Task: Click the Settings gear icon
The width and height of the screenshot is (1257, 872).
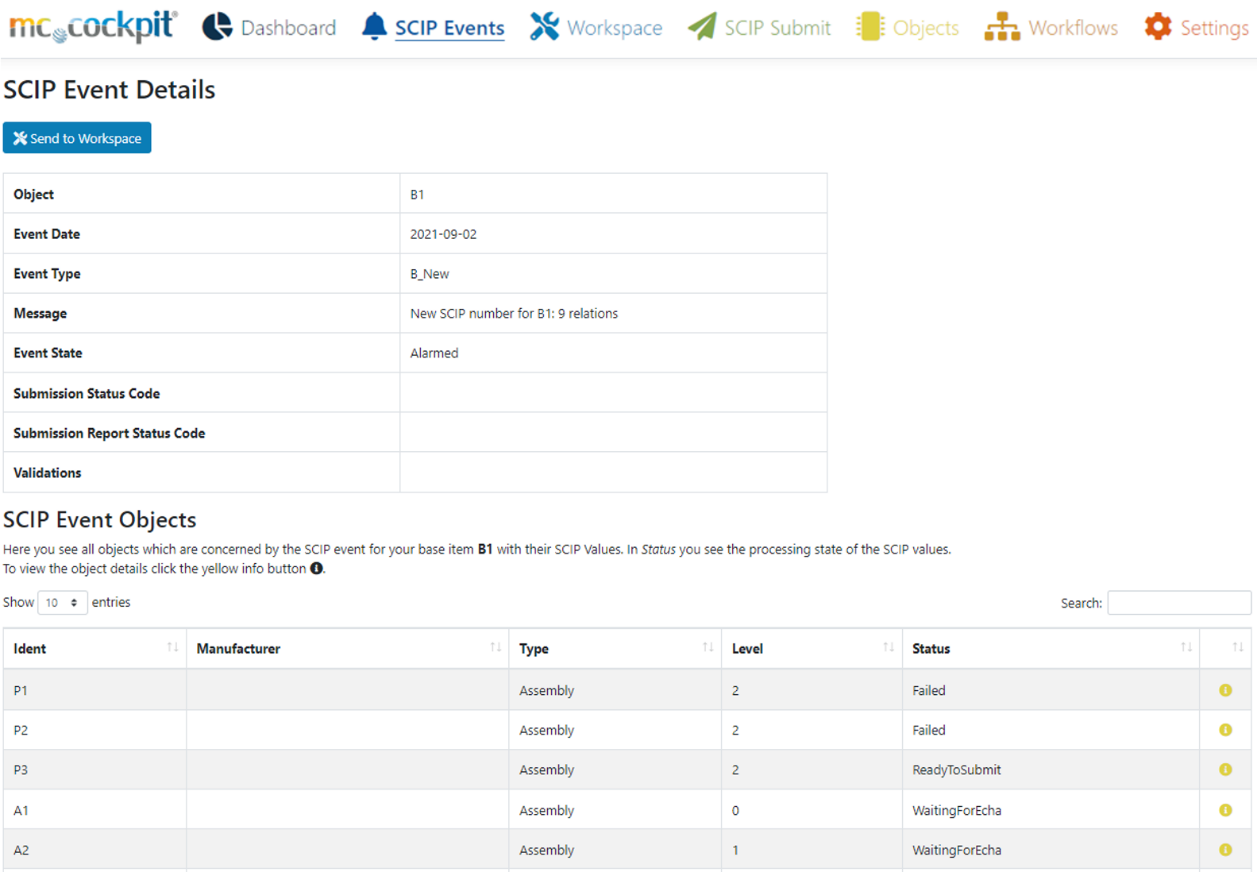Action: point(1158,27)
